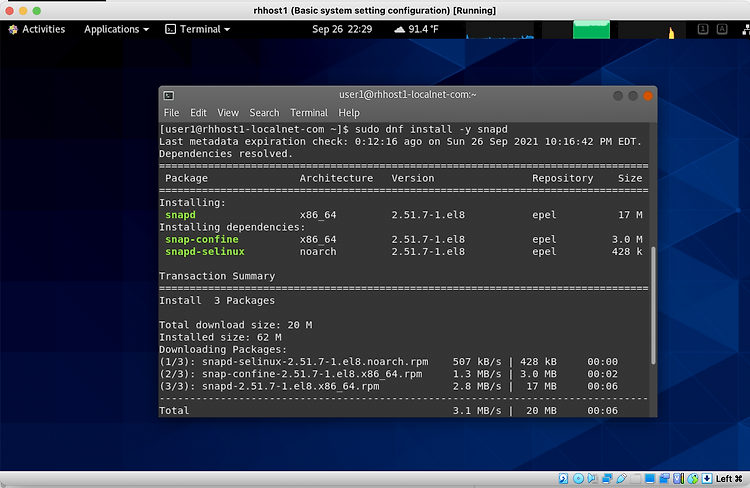The image size is (750, 488).
Task: Click the green snapd package name
Action: (180, 215)
